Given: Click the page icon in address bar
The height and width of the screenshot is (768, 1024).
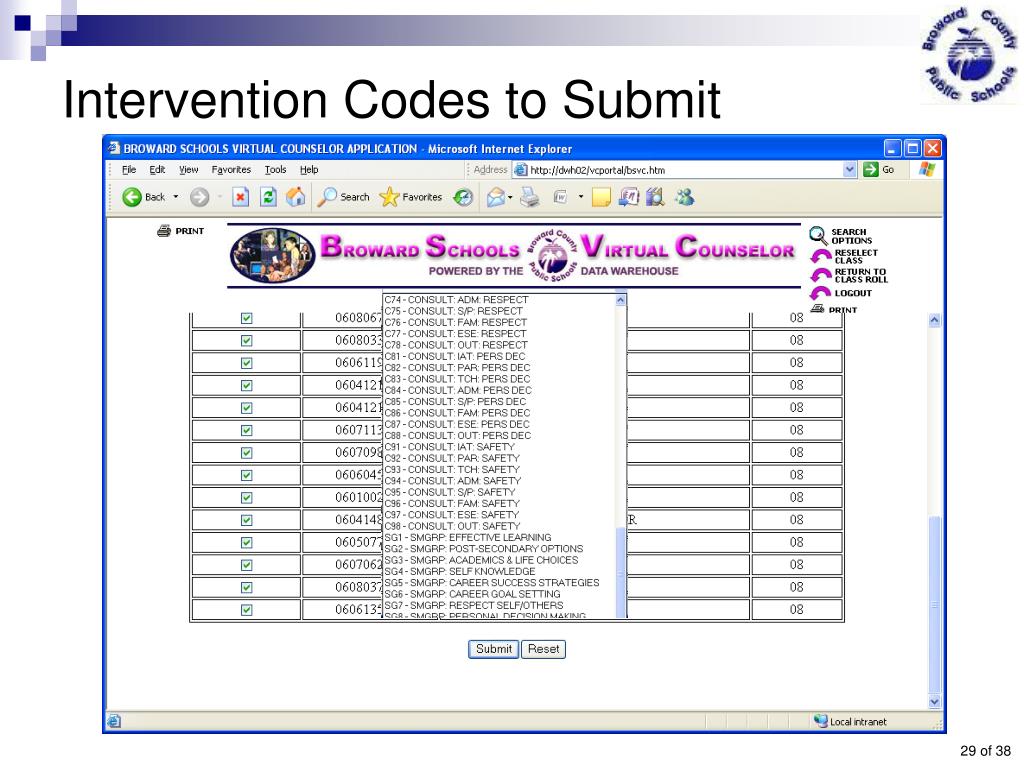Looking at the screenshot, I should 520,170.
